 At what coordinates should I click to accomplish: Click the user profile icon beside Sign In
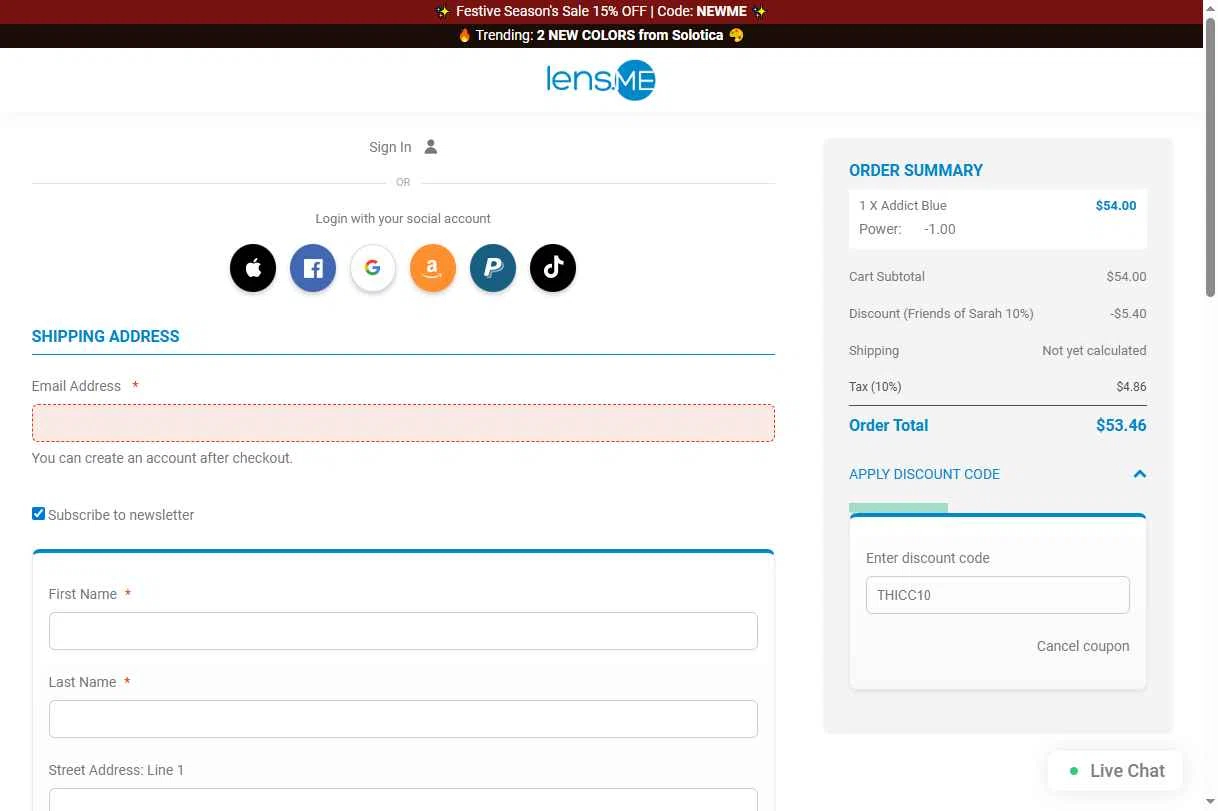point(431,147)
